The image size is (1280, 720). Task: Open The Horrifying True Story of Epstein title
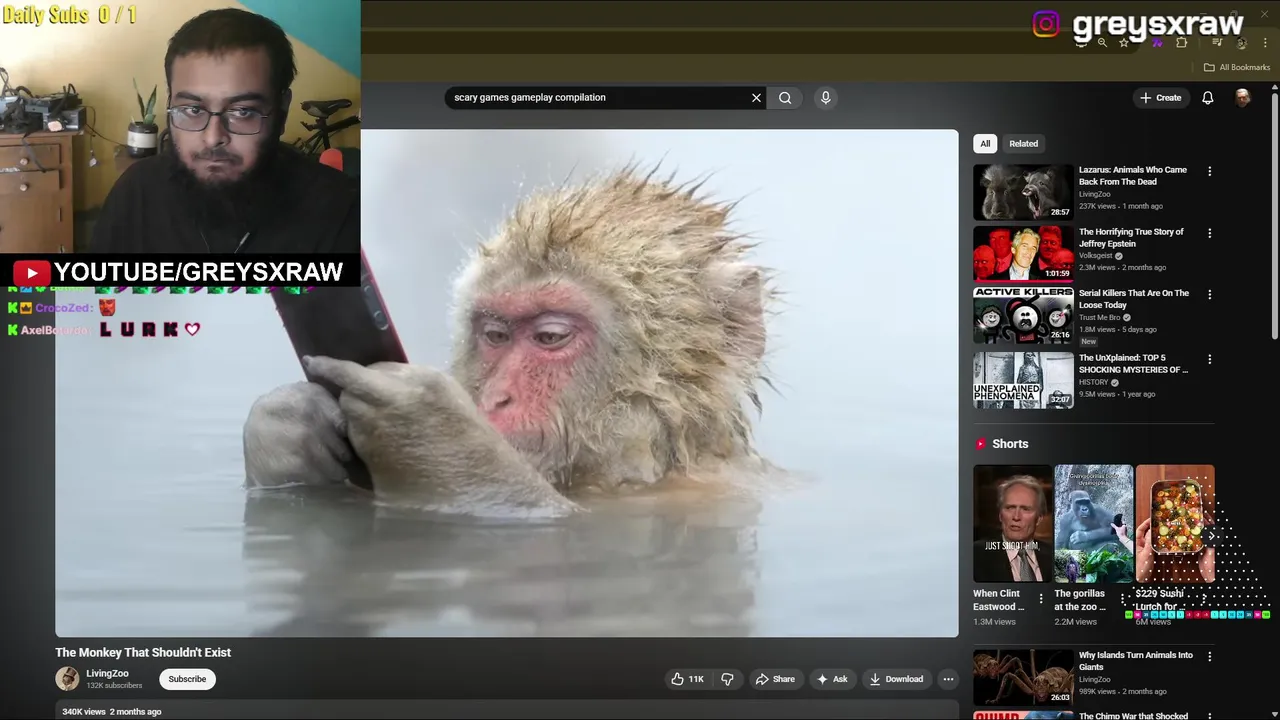point(1131,238)
